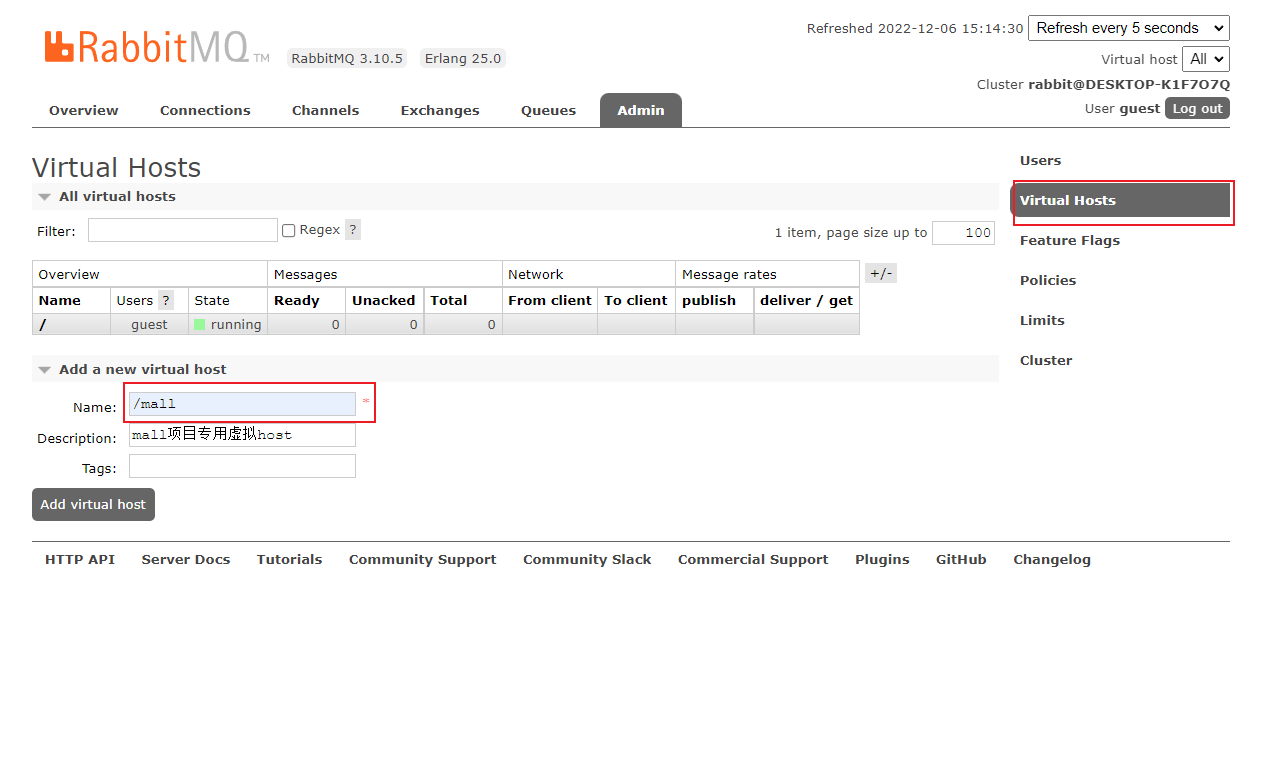The height and width of the screenshot is (781, 1262).
Task: Open the Server Docs link
Action: pos(186,560)
